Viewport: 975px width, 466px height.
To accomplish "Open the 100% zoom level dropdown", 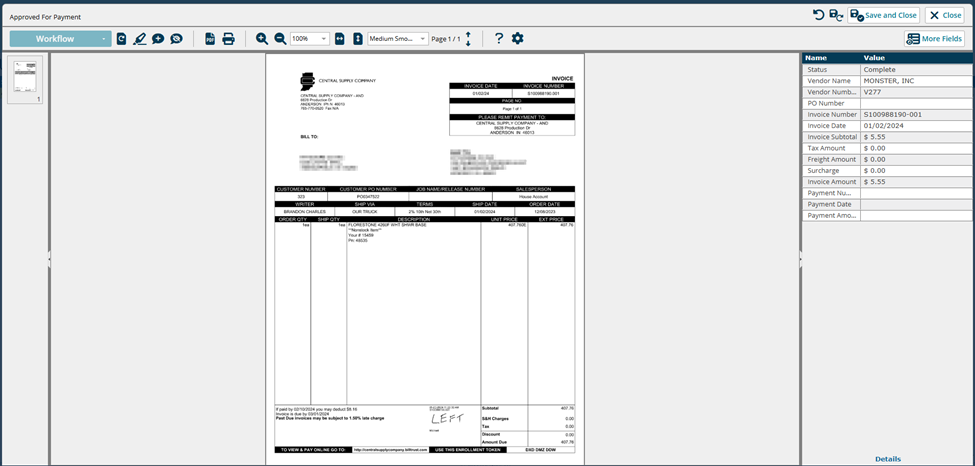I will pos(310,39).
